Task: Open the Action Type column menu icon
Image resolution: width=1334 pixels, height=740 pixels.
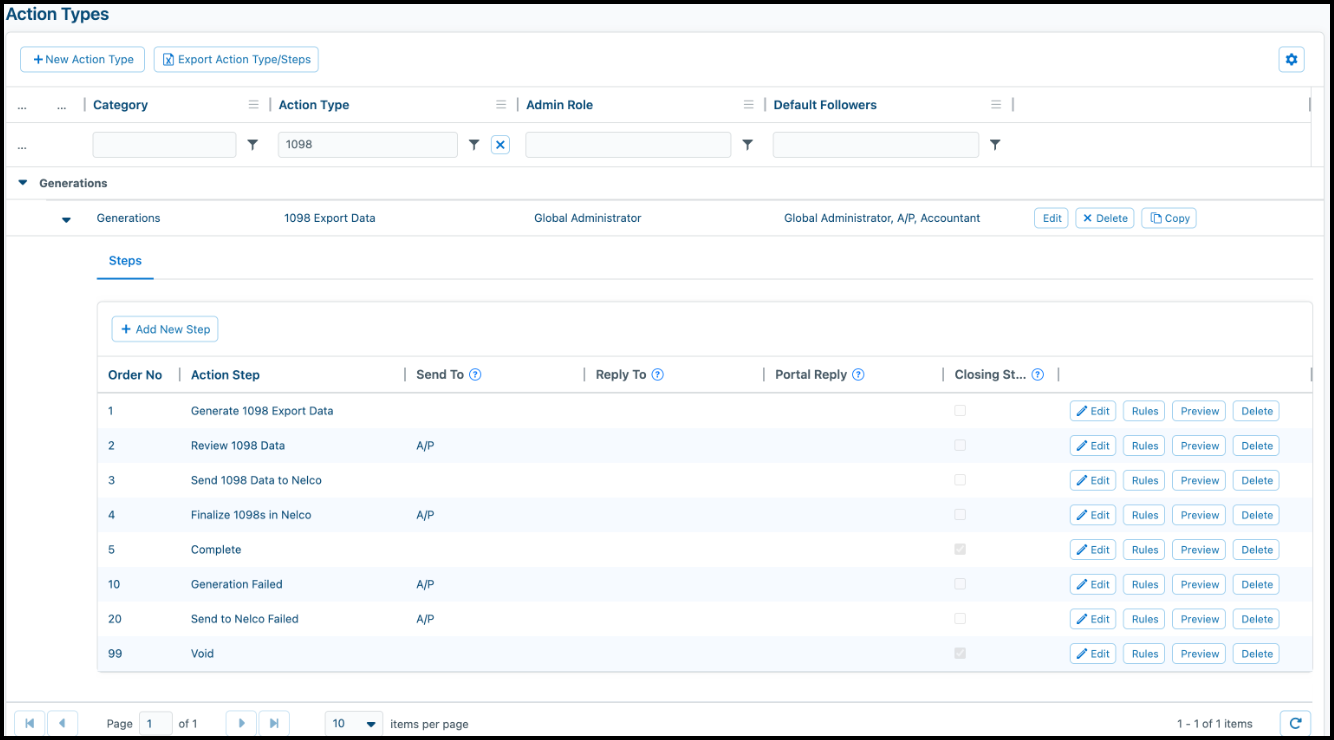Action: pyautogui.click(x=501, y=105)
